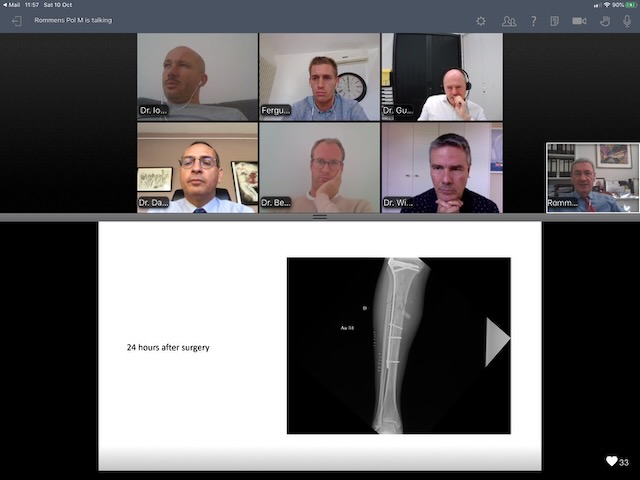
Task: Toggle the video camera on or off
Action: 579,20
